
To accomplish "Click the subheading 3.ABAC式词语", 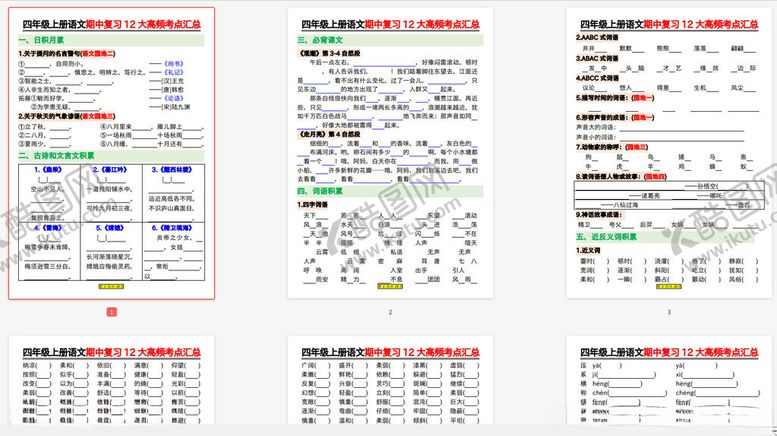I will pyautogui.click(x=597, y=58).
